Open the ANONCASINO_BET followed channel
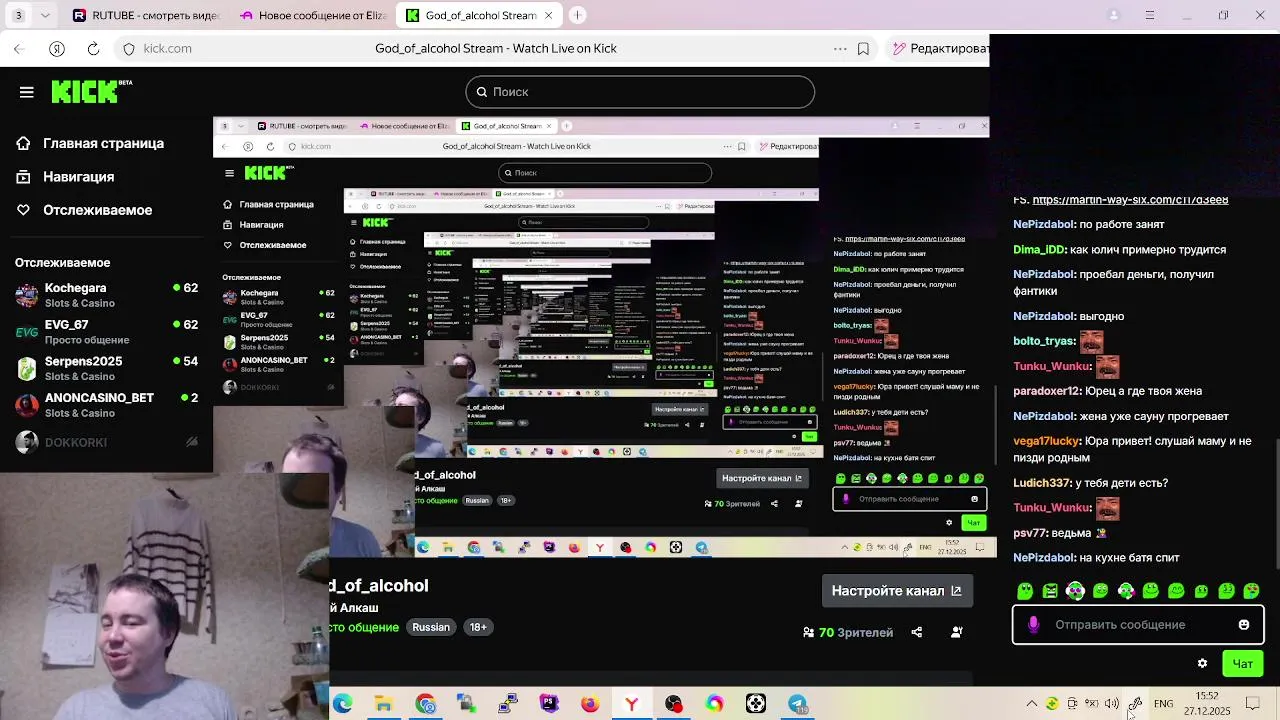Screen dimensions: 1280x720 click(x=106, y=405)
